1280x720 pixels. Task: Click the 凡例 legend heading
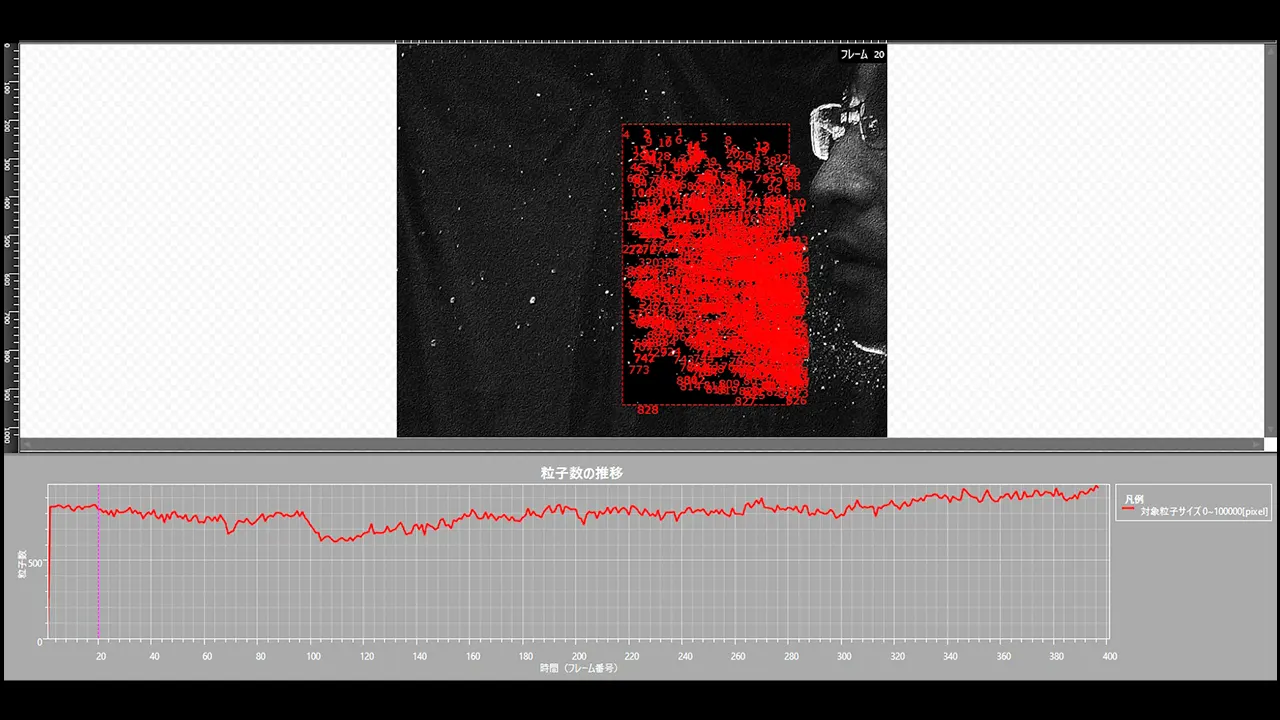coord(1133,498)
